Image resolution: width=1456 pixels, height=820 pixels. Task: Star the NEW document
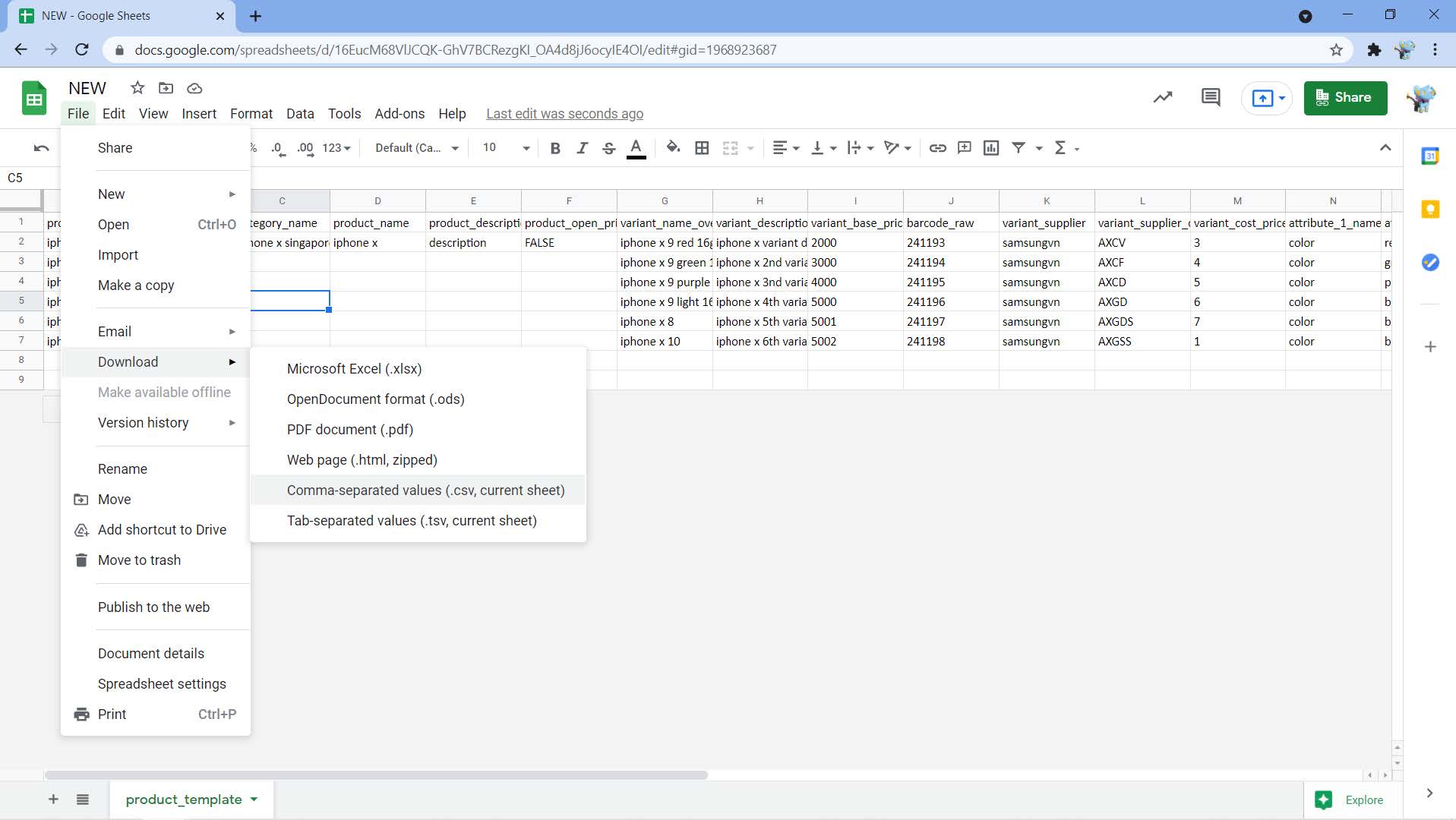tap(137, 88)
